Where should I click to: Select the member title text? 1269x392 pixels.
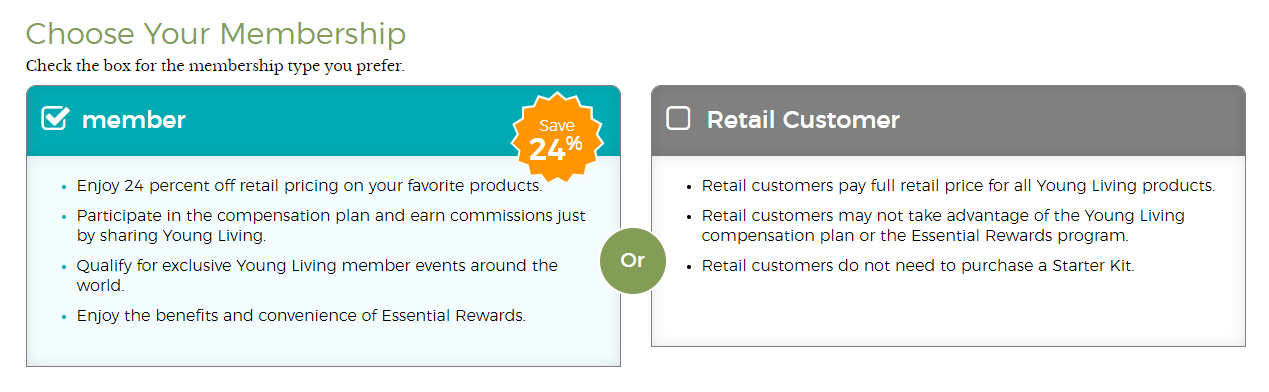pos(134,120)
